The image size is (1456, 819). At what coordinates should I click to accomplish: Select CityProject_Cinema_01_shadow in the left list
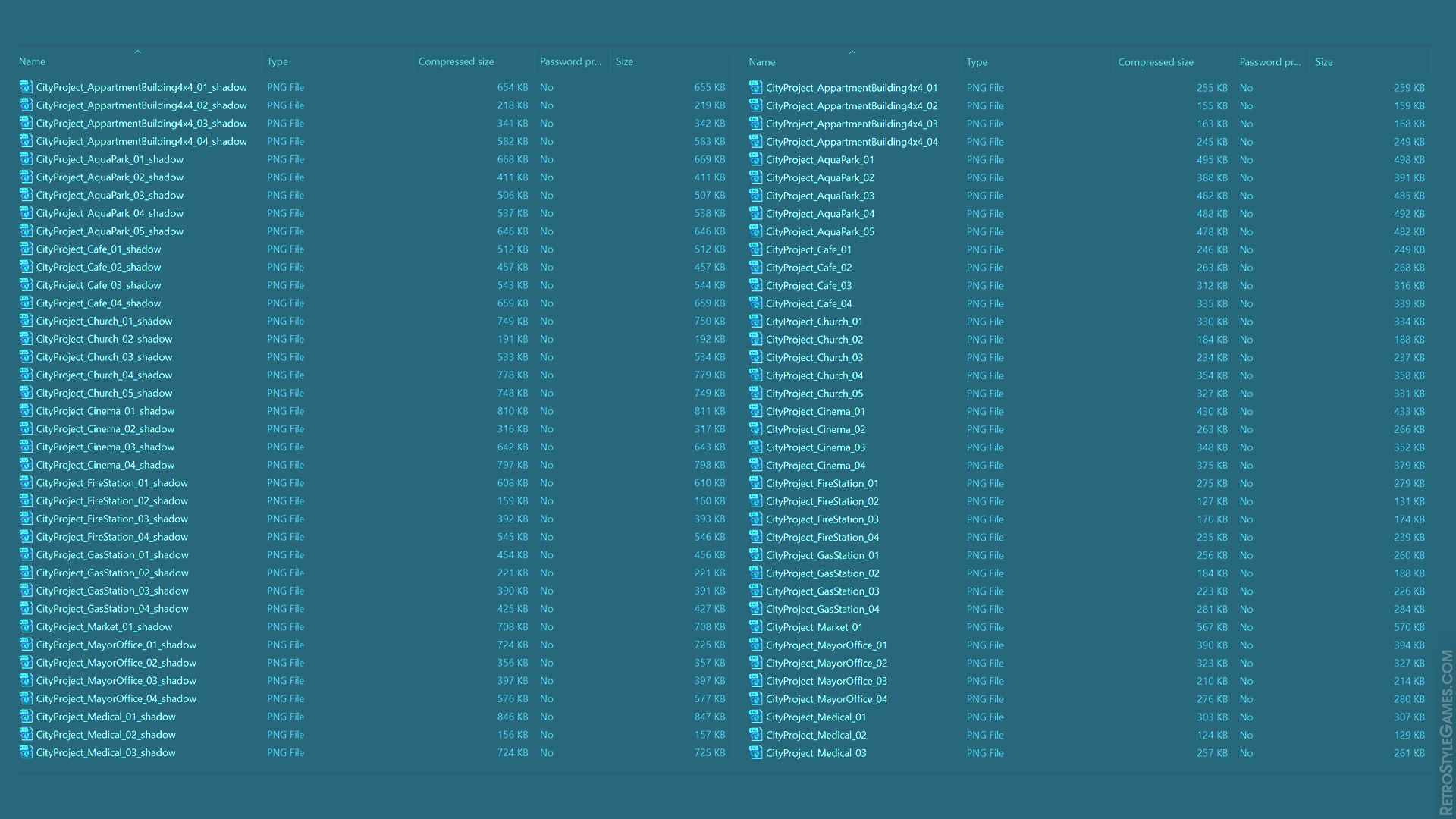click(105, 411)
